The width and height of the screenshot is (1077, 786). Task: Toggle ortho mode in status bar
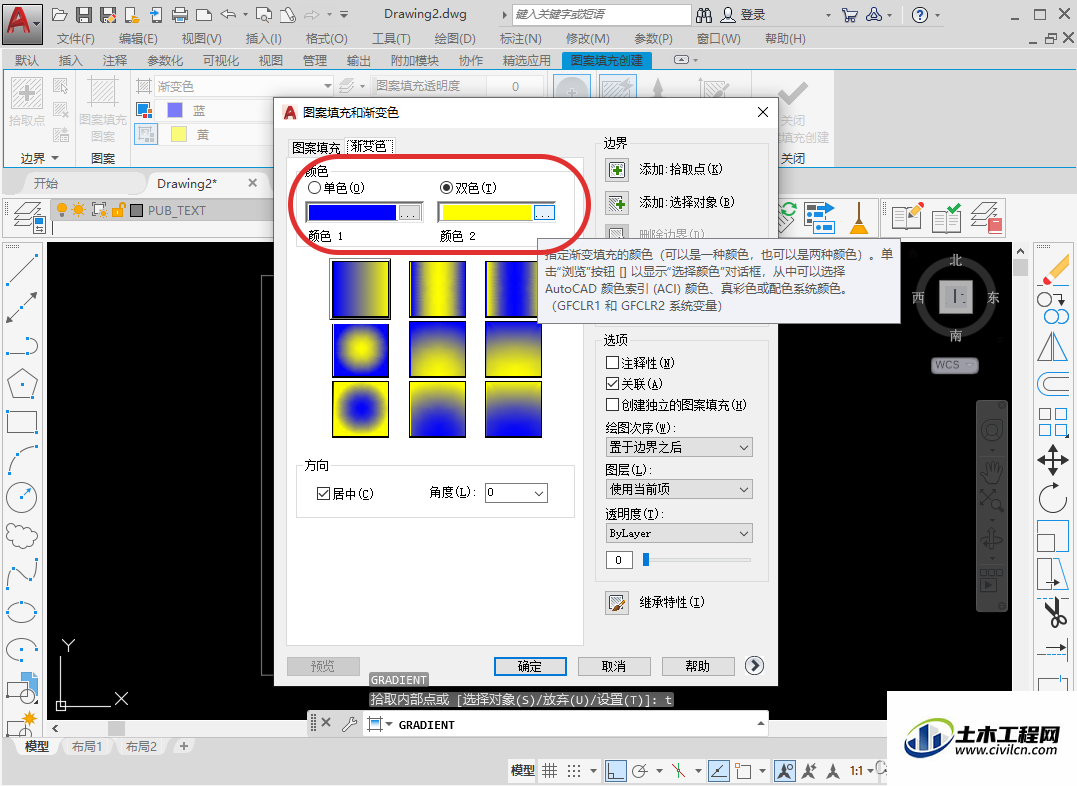click(615, 771)
